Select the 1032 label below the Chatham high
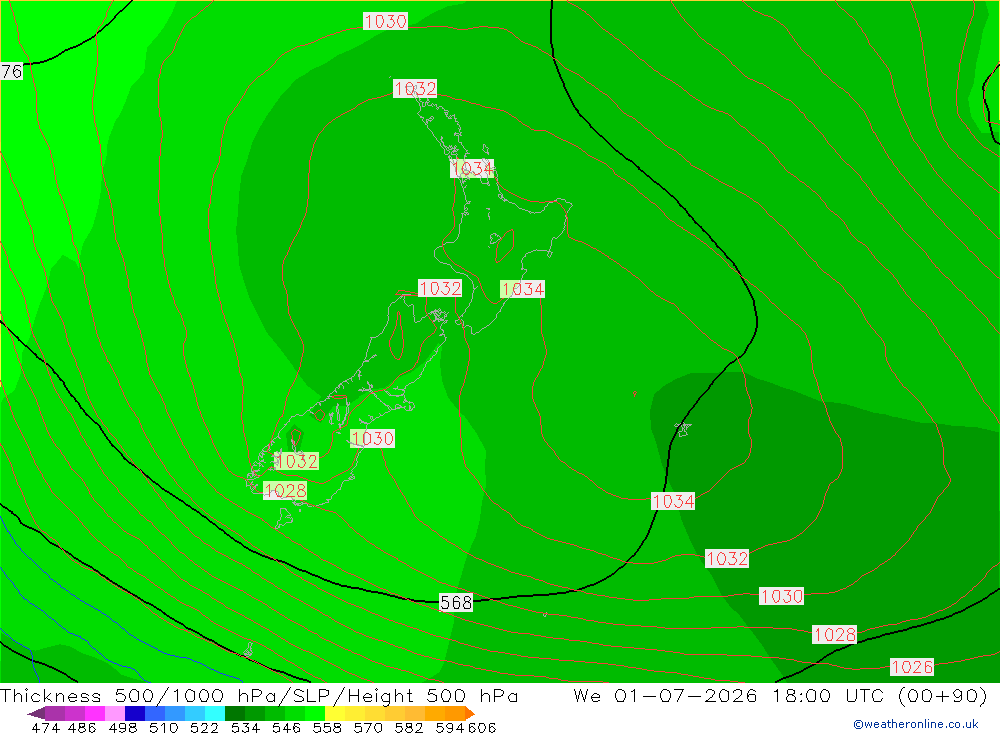 pos(727,559)
